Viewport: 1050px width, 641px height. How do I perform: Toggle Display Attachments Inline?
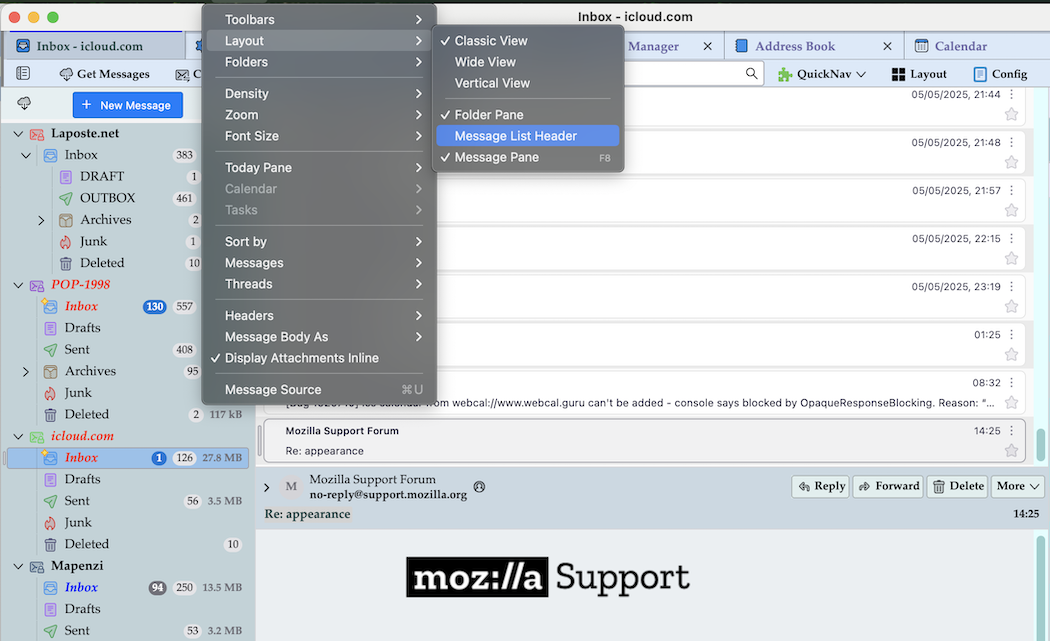click(x=319, y=358)
